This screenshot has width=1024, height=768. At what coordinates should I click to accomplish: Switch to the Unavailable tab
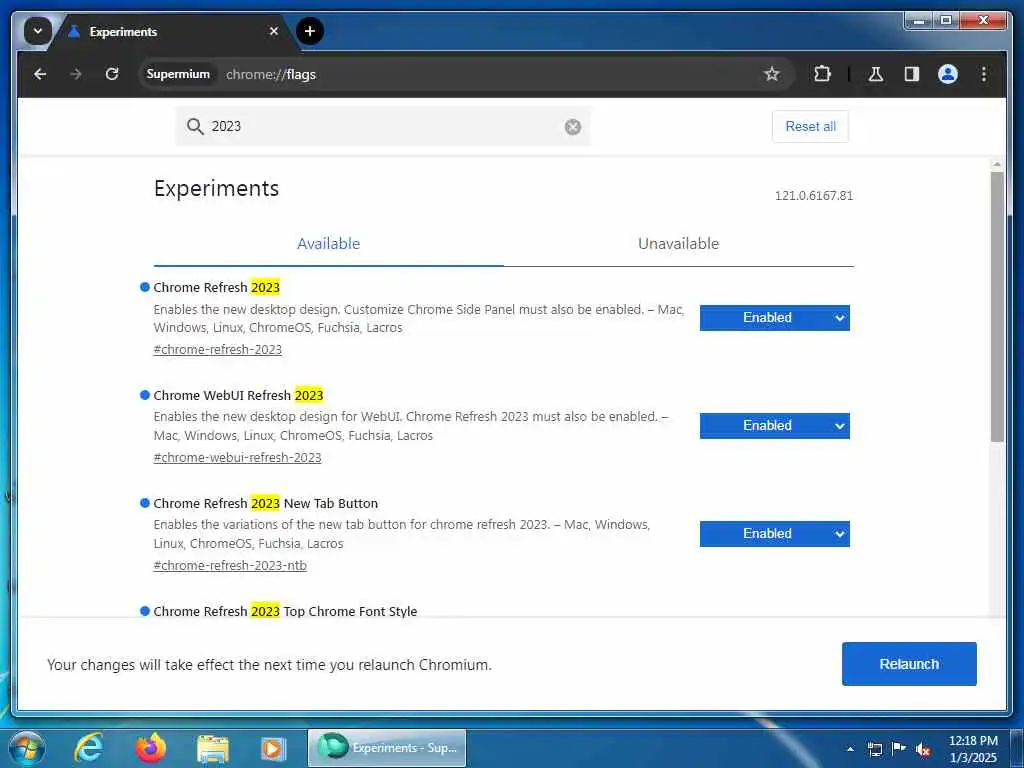coord(679,244)
